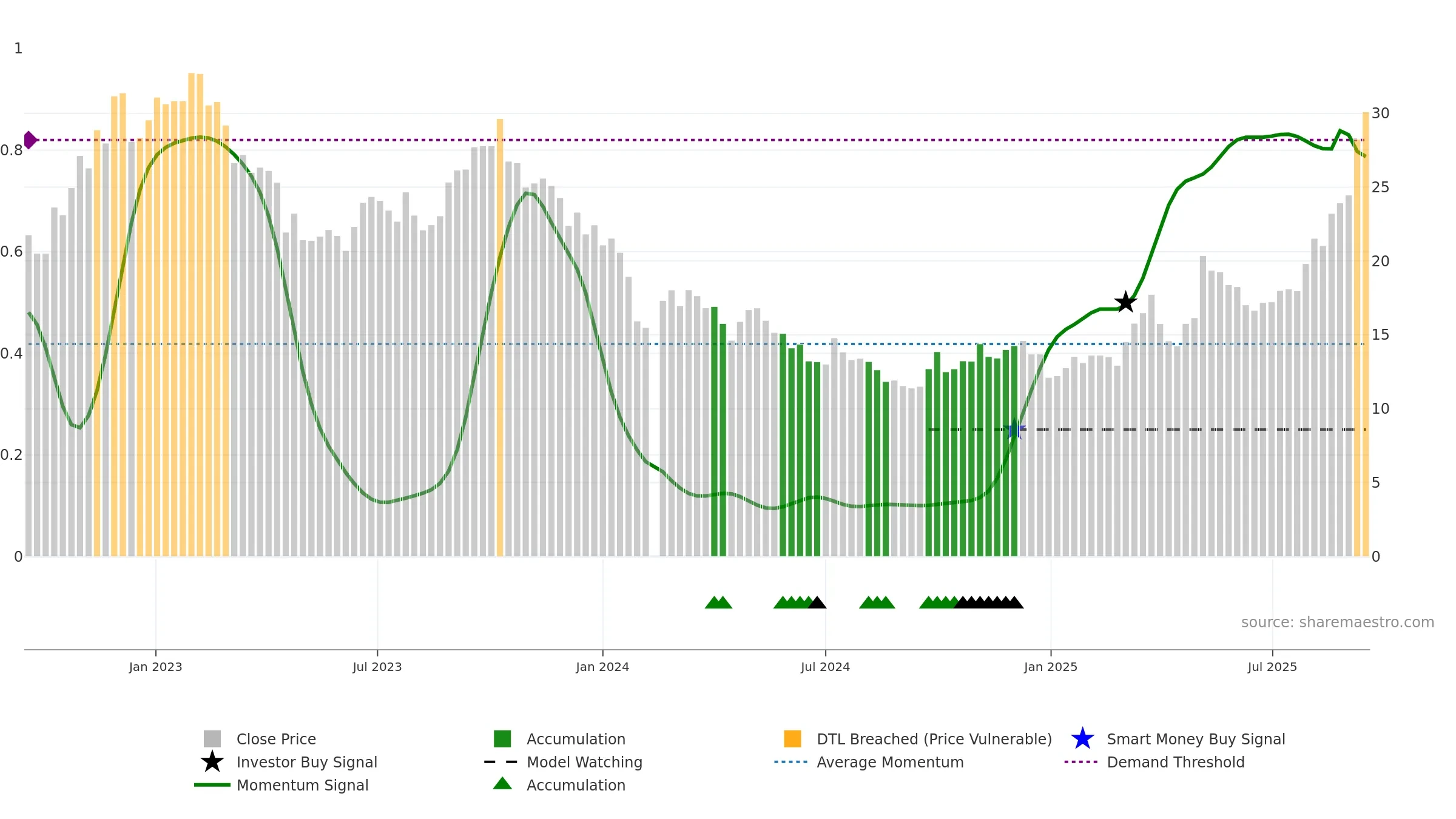
Task: Click the 0.8 value on left axis
Action: tap(12, 150)
